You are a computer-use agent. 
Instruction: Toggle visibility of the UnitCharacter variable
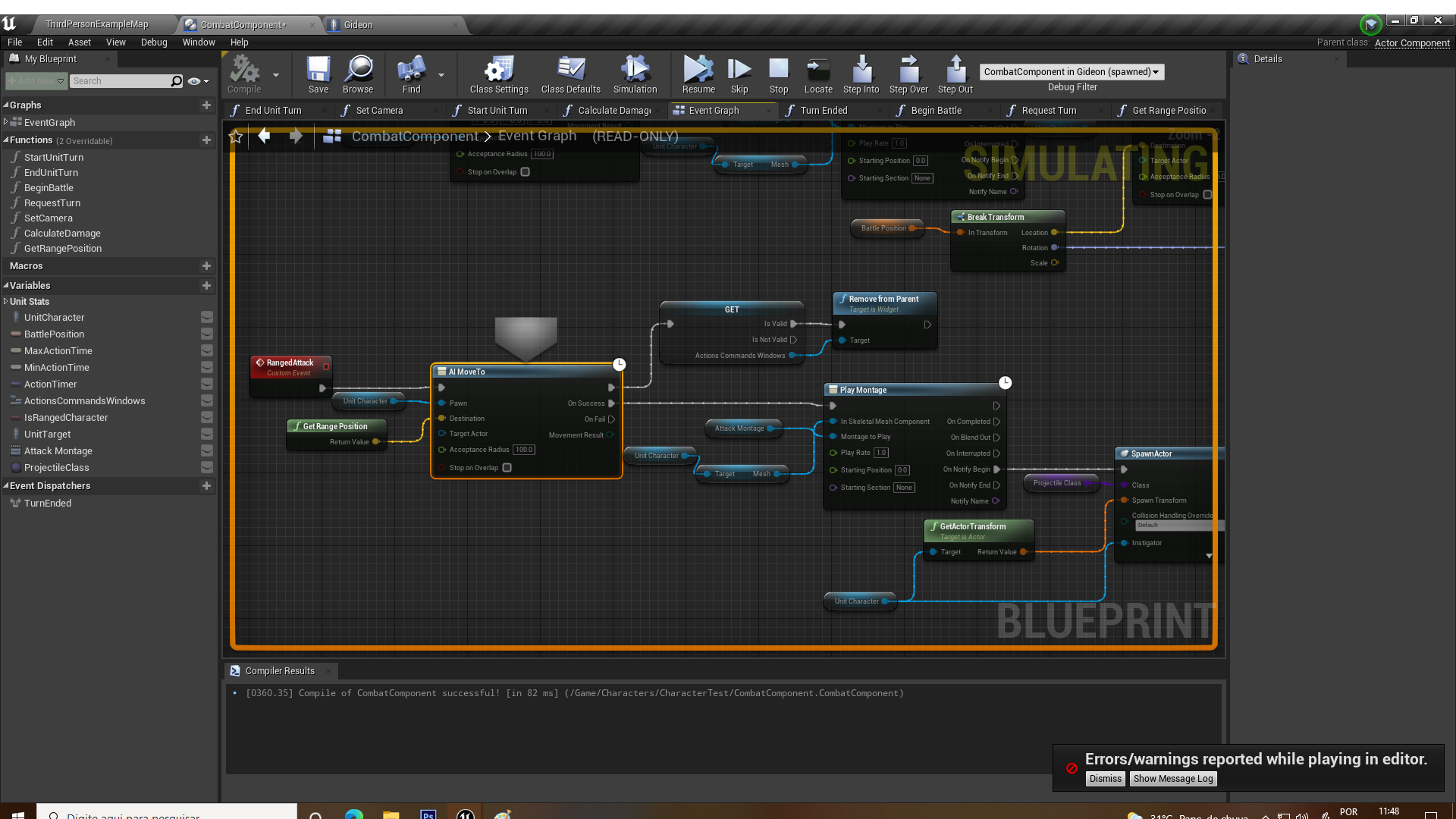coord(206,317)
